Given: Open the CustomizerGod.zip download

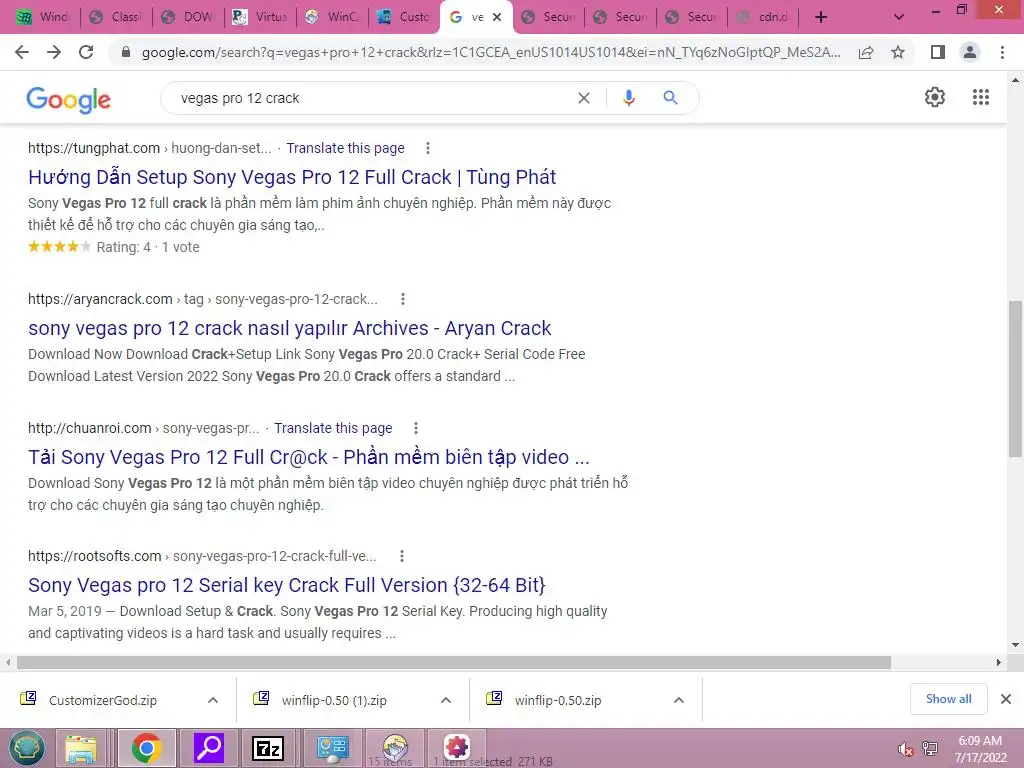Looking at the screenshot, I should (103, 700).
